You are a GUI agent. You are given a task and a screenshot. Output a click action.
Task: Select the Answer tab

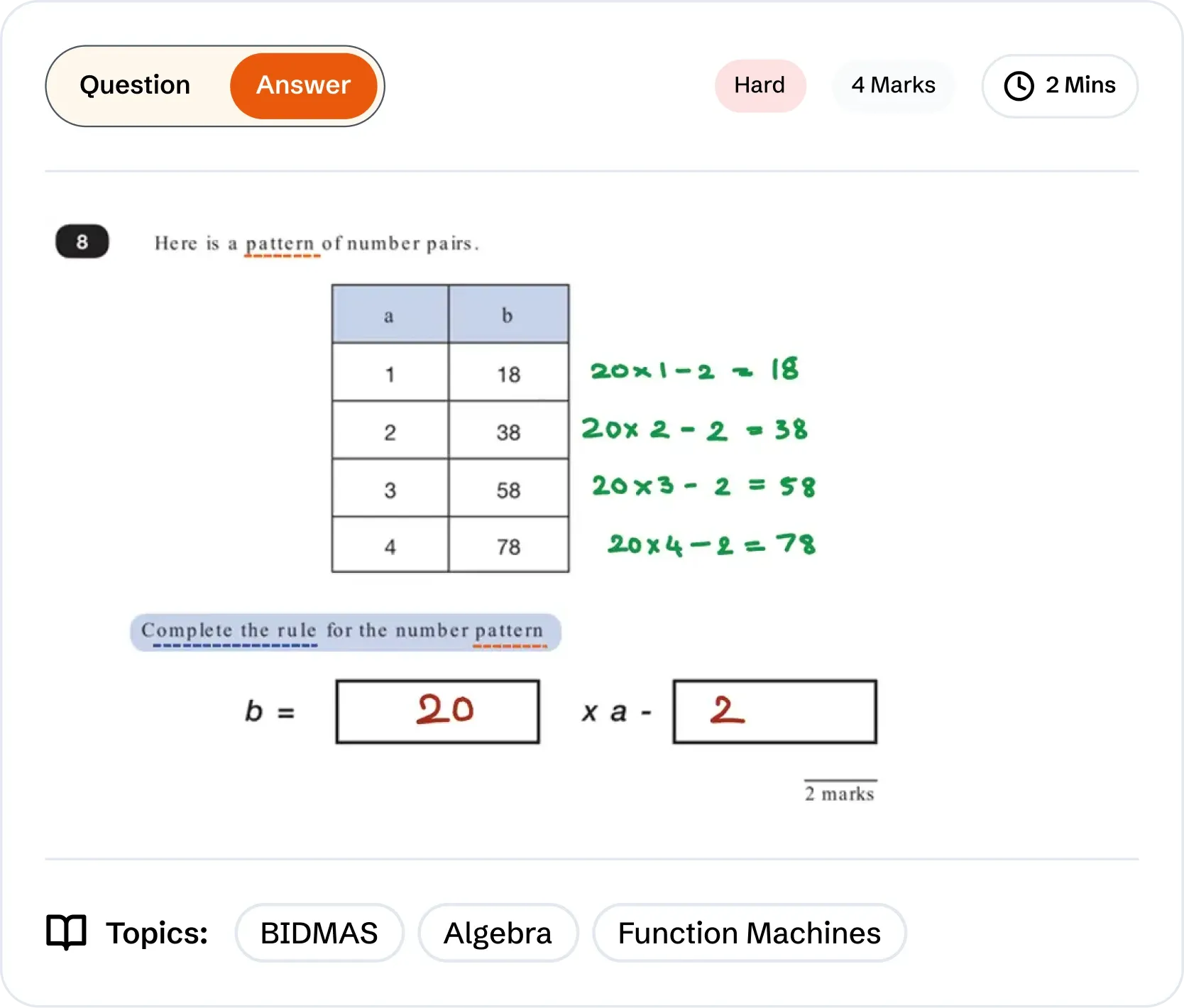304,85
